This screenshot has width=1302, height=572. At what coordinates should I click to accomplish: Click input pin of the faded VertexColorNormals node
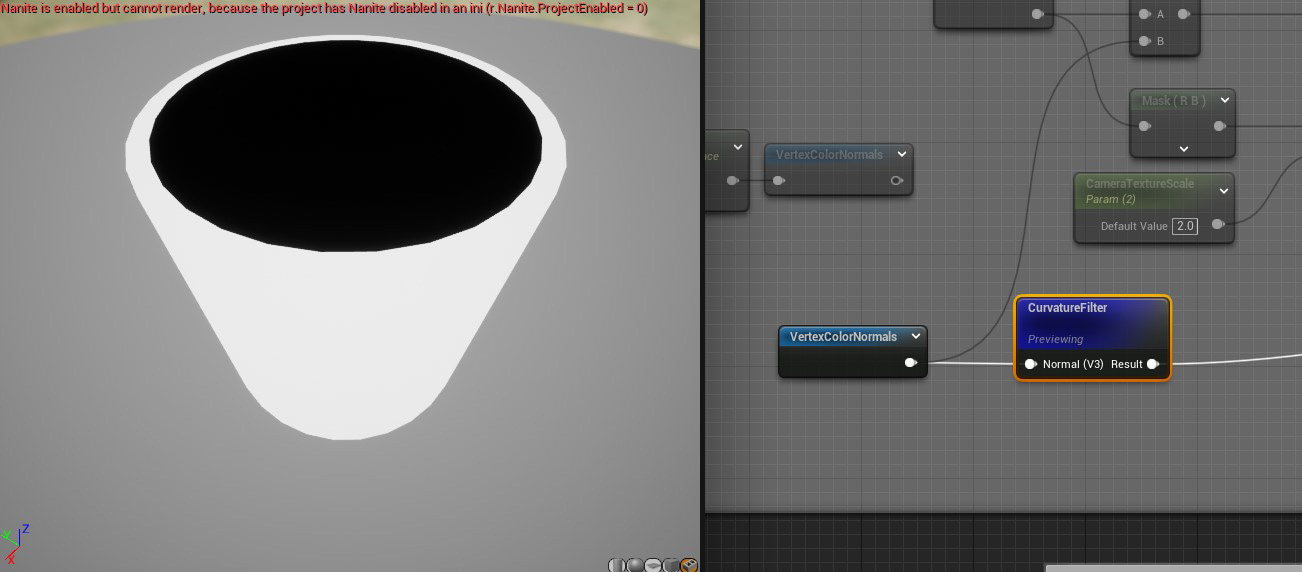779,181
